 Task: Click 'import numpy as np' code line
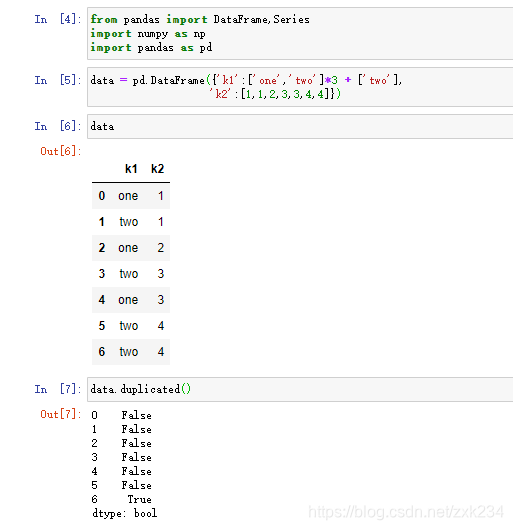pyautogui.click(x=148, y=34)
